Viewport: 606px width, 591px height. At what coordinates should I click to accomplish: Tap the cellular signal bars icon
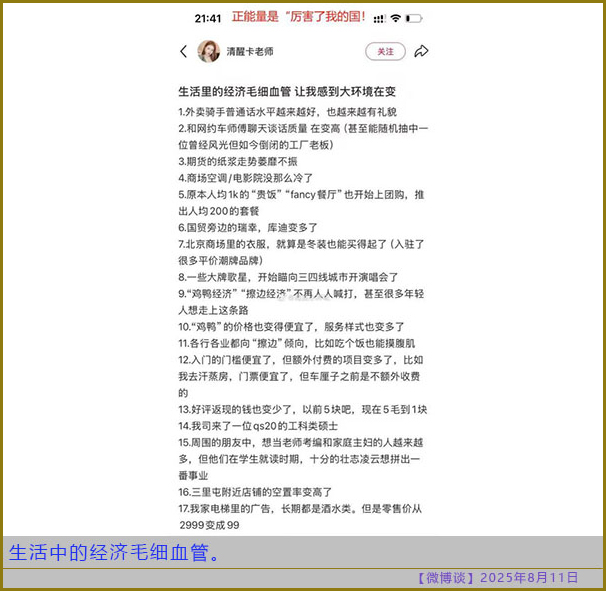point(380,18)
